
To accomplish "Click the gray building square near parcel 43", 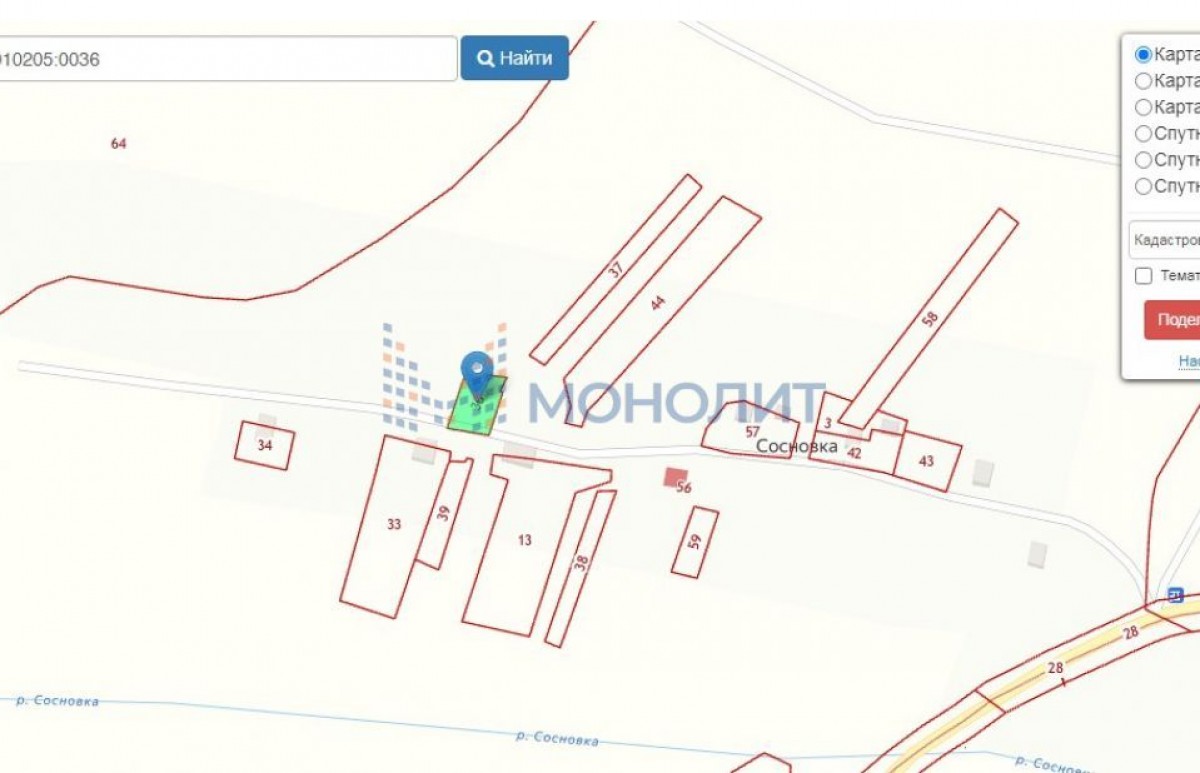I will (x=984, y=473).
